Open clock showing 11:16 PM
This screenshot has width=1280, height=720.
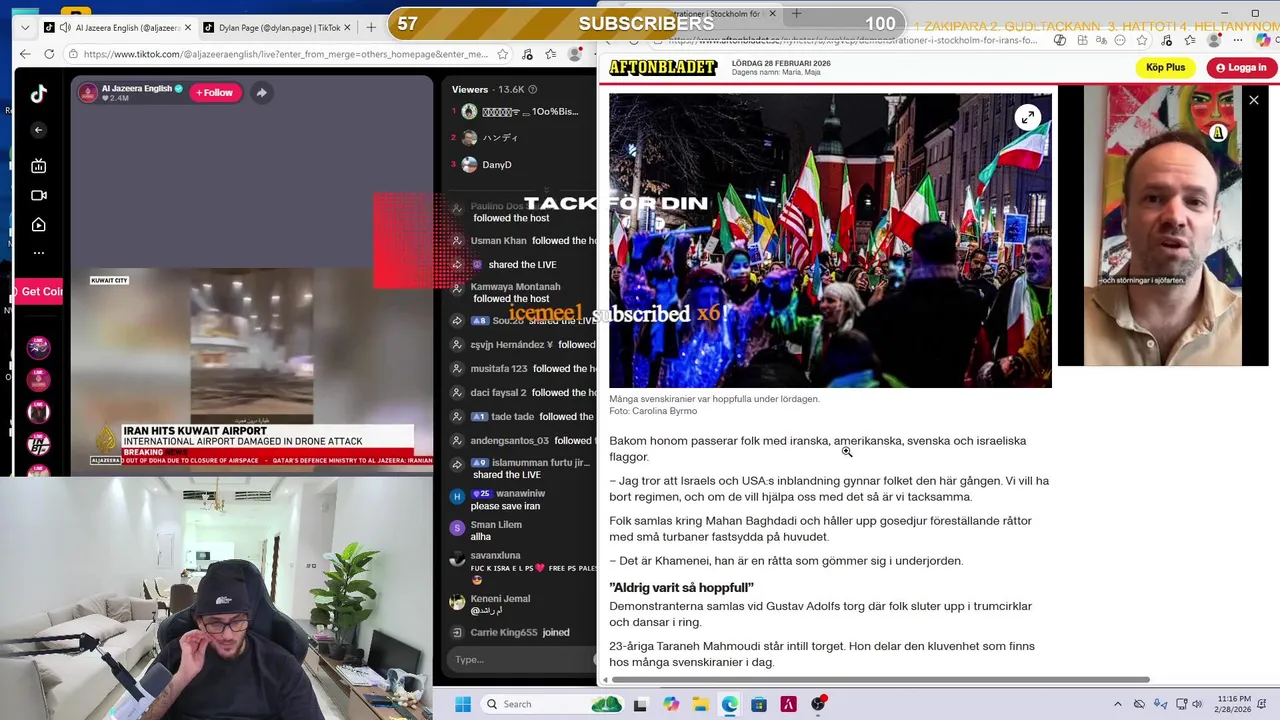(1235, 704)
